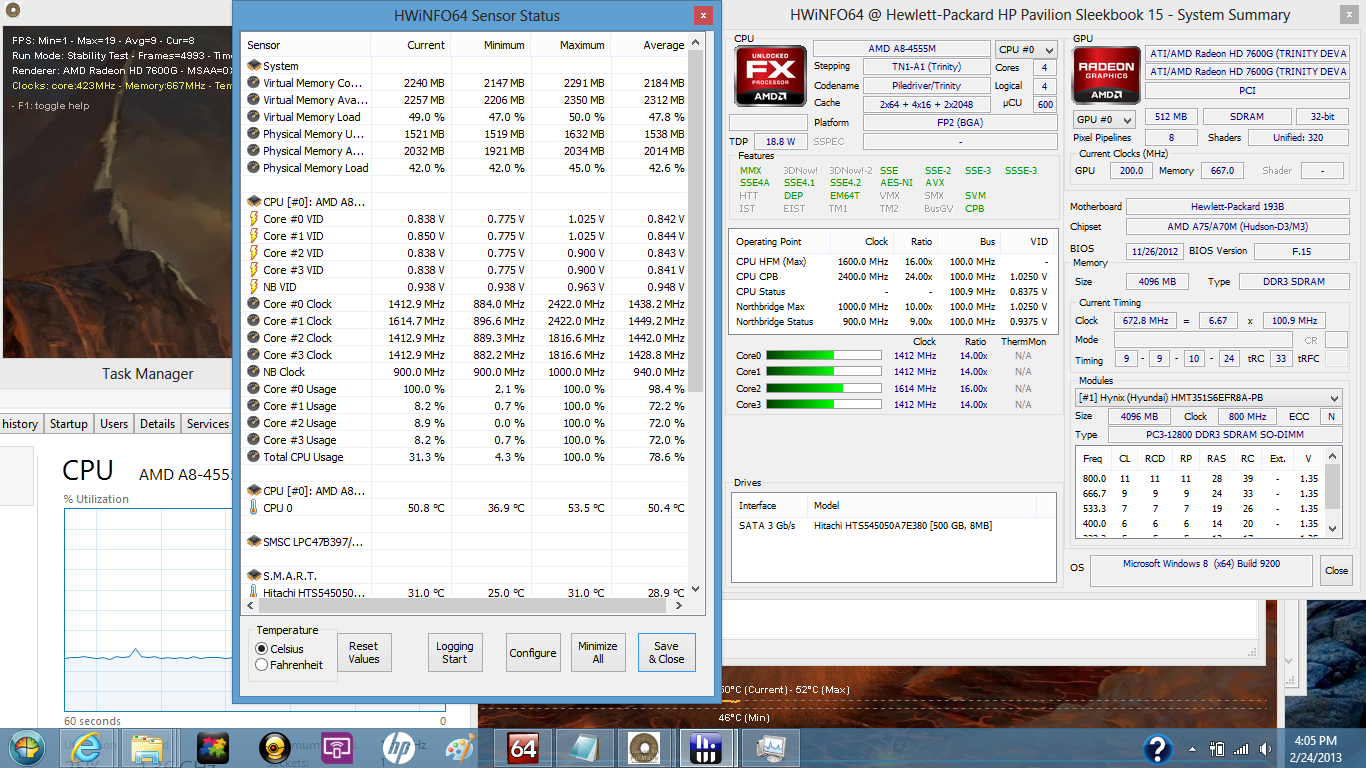1366x768 pixels.
Task: Click the Average column header
Action: [x=650, y=45]
